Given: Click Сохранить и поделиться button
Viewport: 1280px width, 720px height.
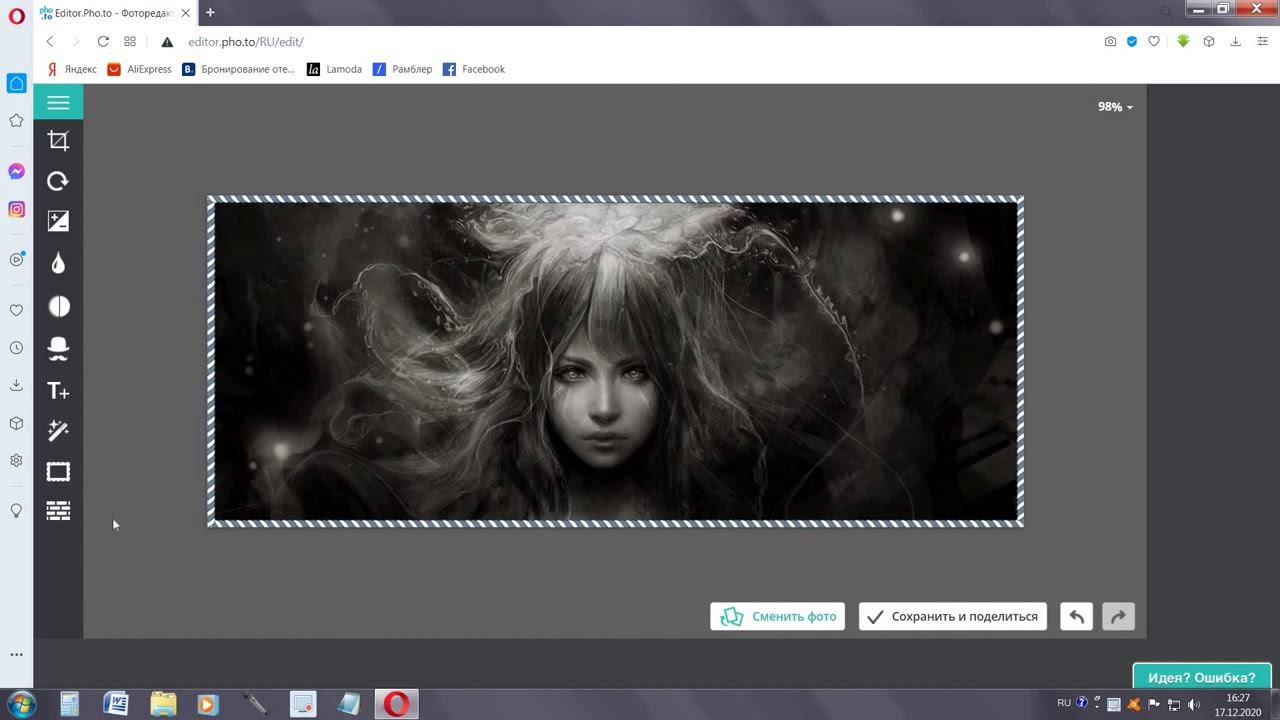Looking at the screenshot, I should [952, 616].
